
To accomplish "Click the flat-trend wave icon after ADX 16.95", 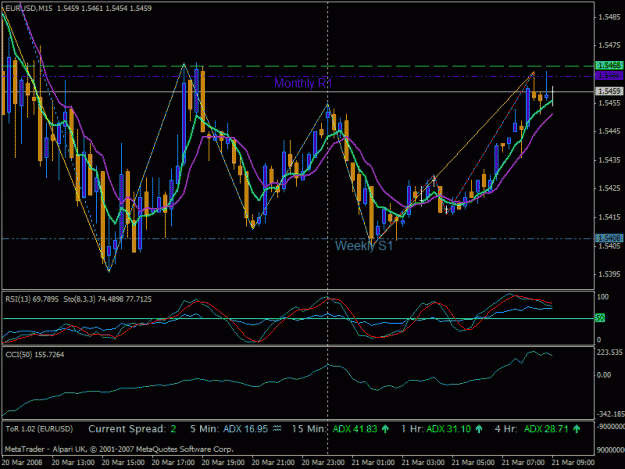I will tap(277, 429).
